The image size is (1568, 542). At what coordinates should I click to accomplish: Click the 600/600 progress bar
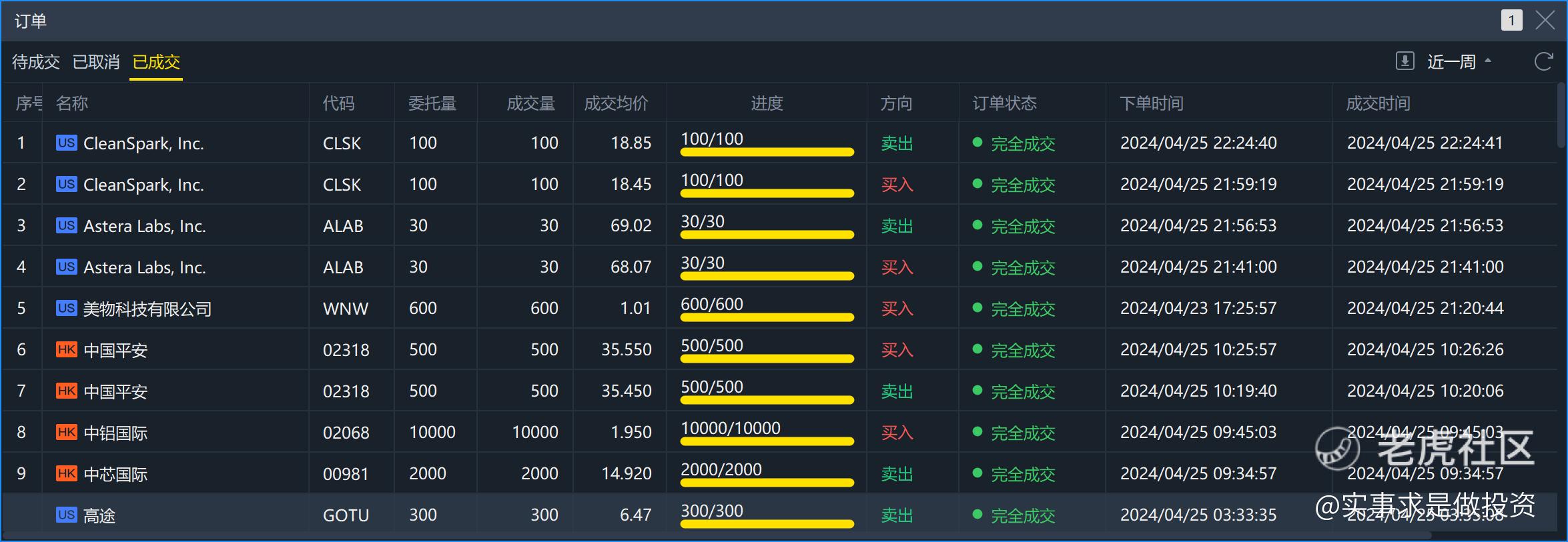[767, 317]
